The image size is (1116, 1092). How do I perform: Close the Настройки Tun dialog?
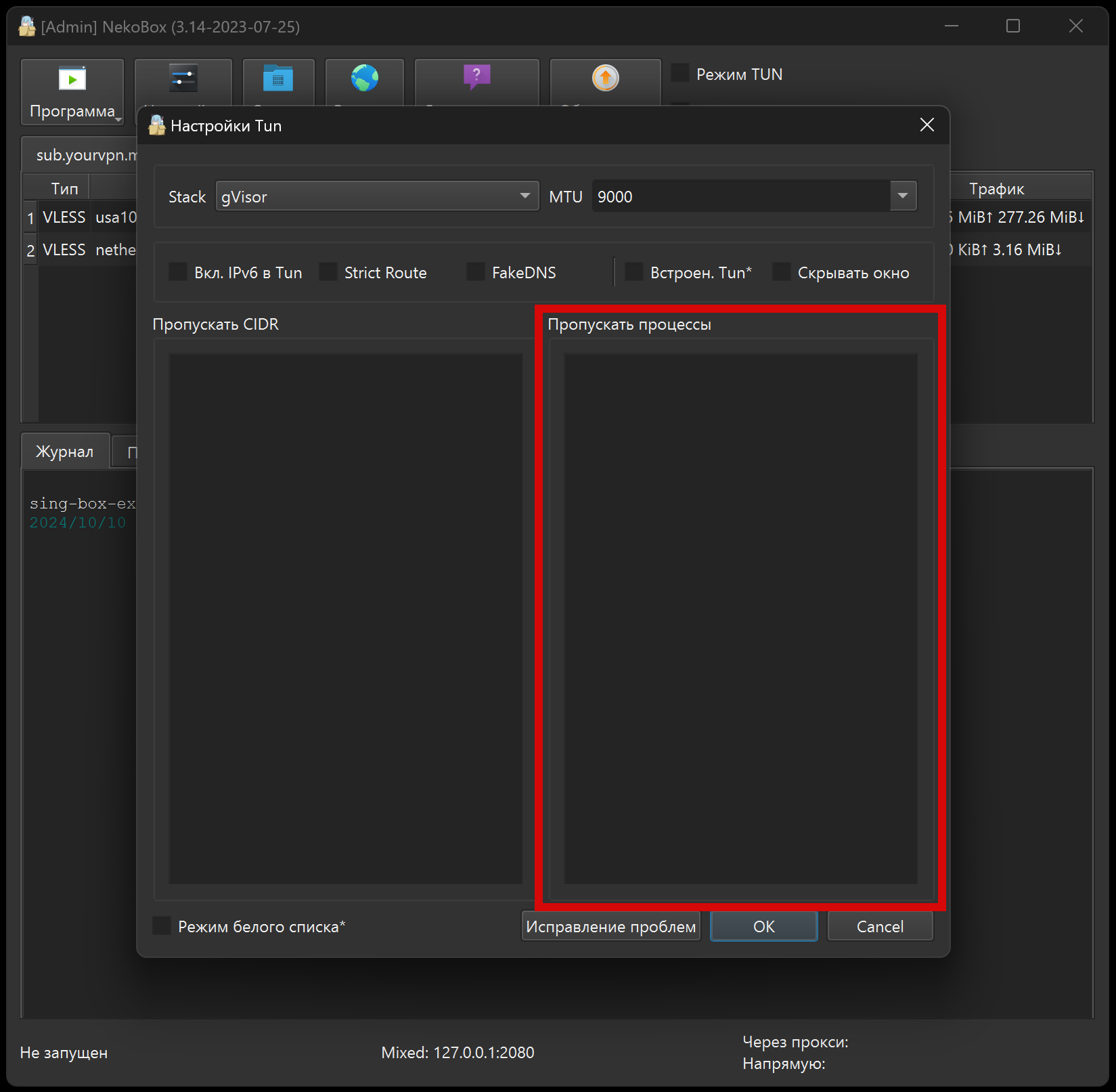[927, 125]
